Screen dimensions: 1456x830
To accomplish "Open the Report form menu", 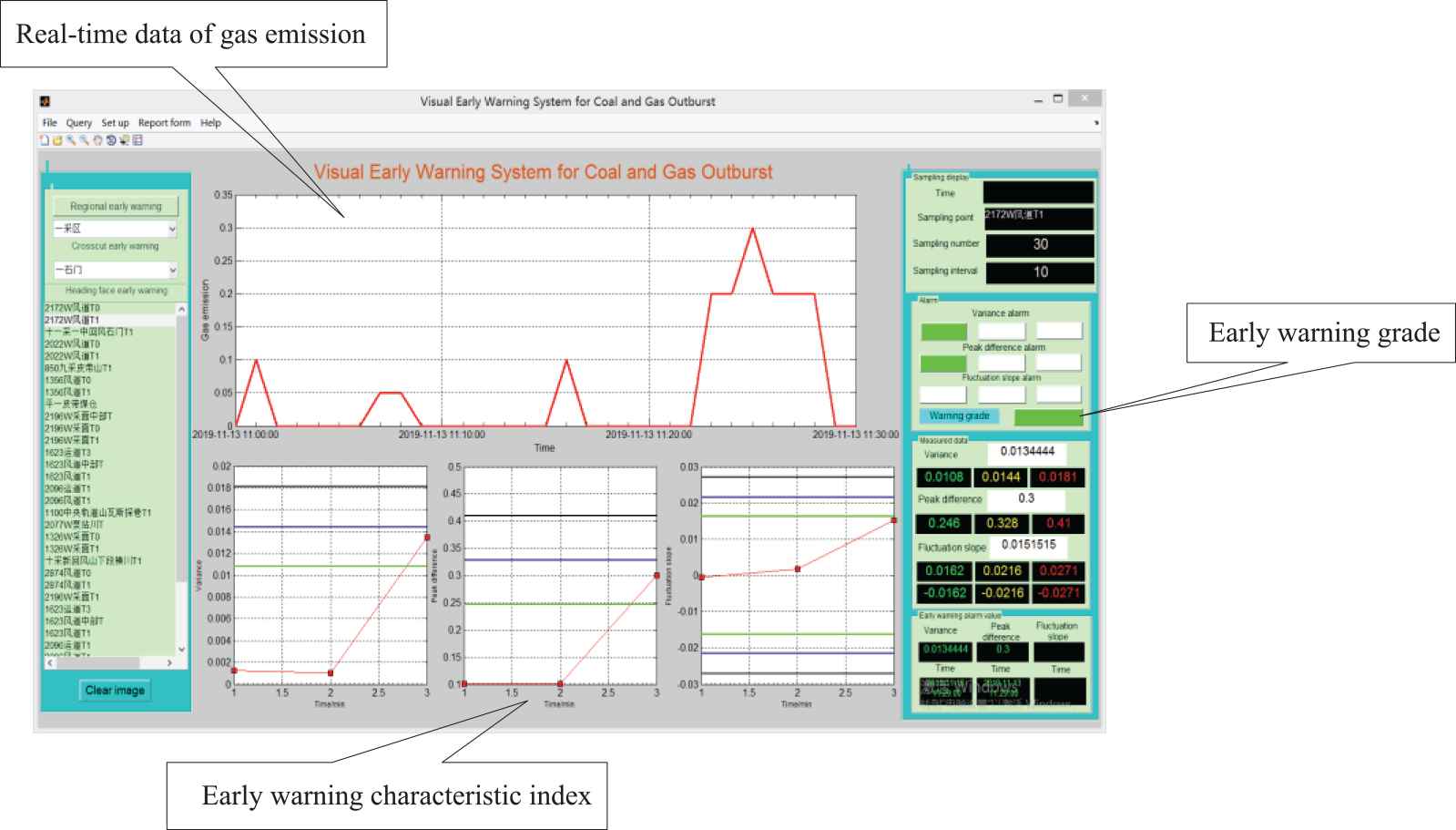I will 164,123.
